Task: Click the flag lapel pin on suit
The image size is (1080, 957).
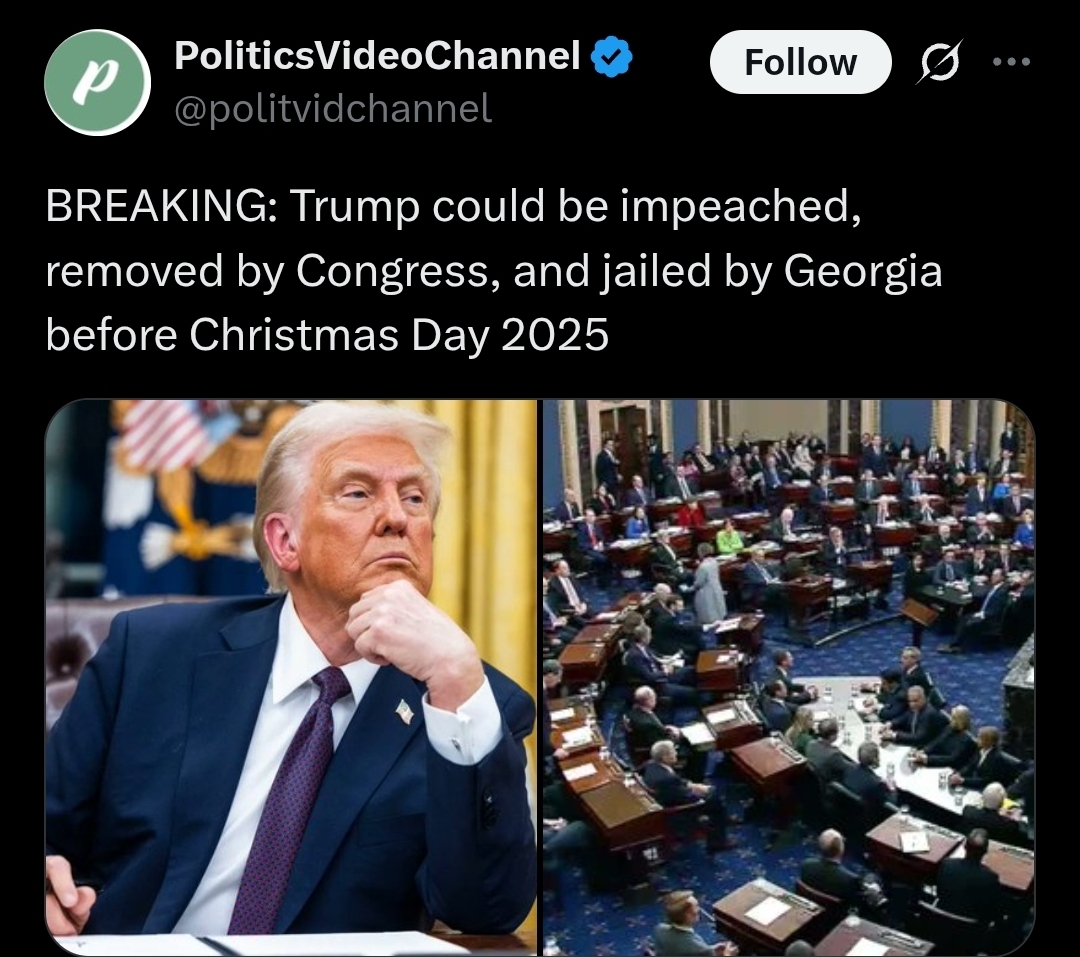Action: (404, 712)
